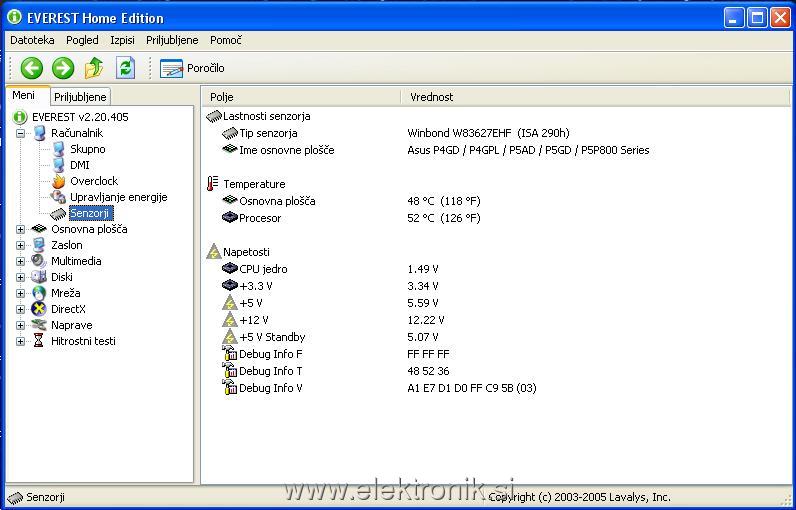This screenshot has height=510, width=796.
Task: Click the Napetosti voltage warning icon
Action: (x=214, y=252)
